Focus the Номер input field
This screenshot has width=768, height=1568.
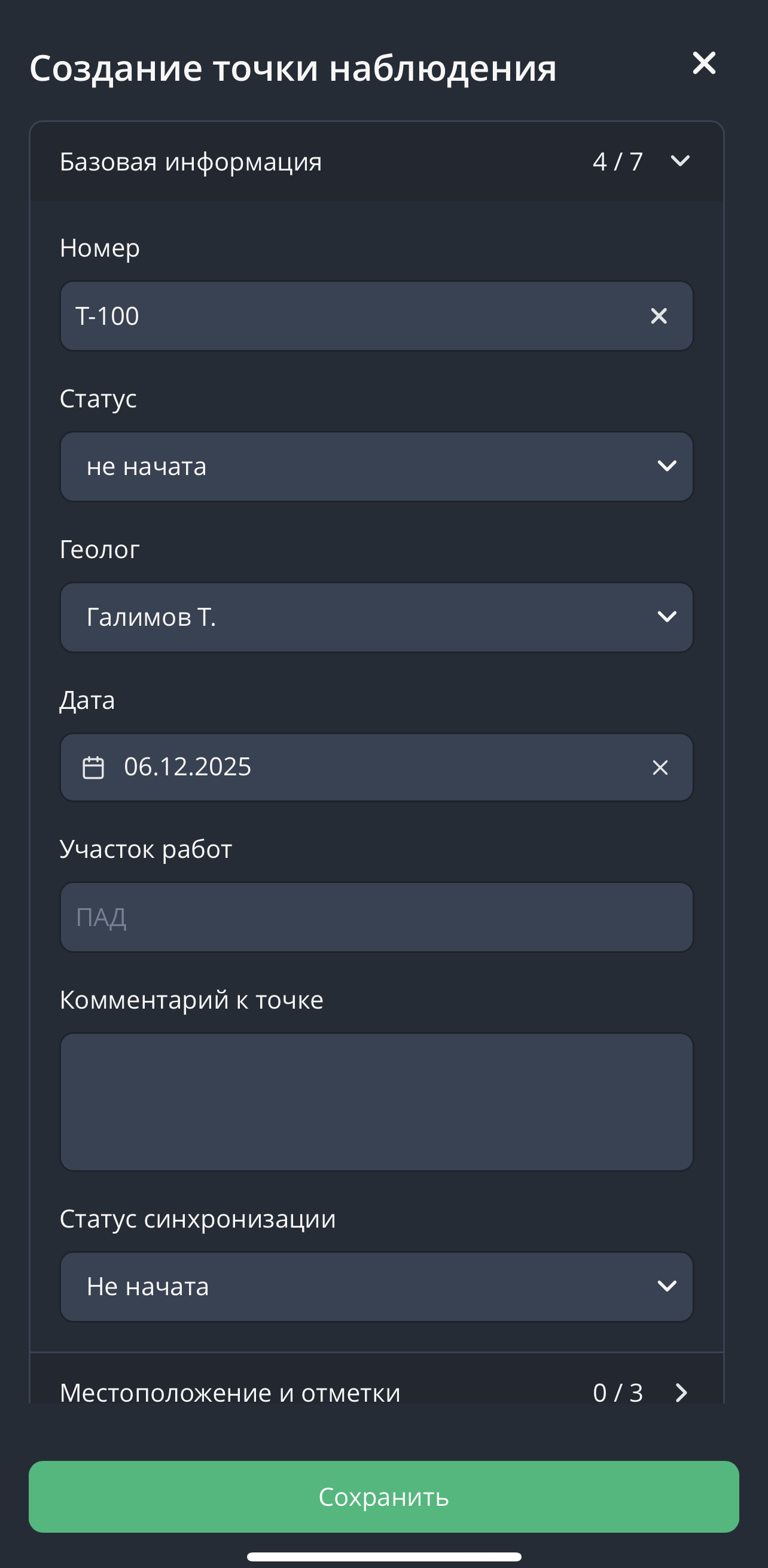[353, 316]
